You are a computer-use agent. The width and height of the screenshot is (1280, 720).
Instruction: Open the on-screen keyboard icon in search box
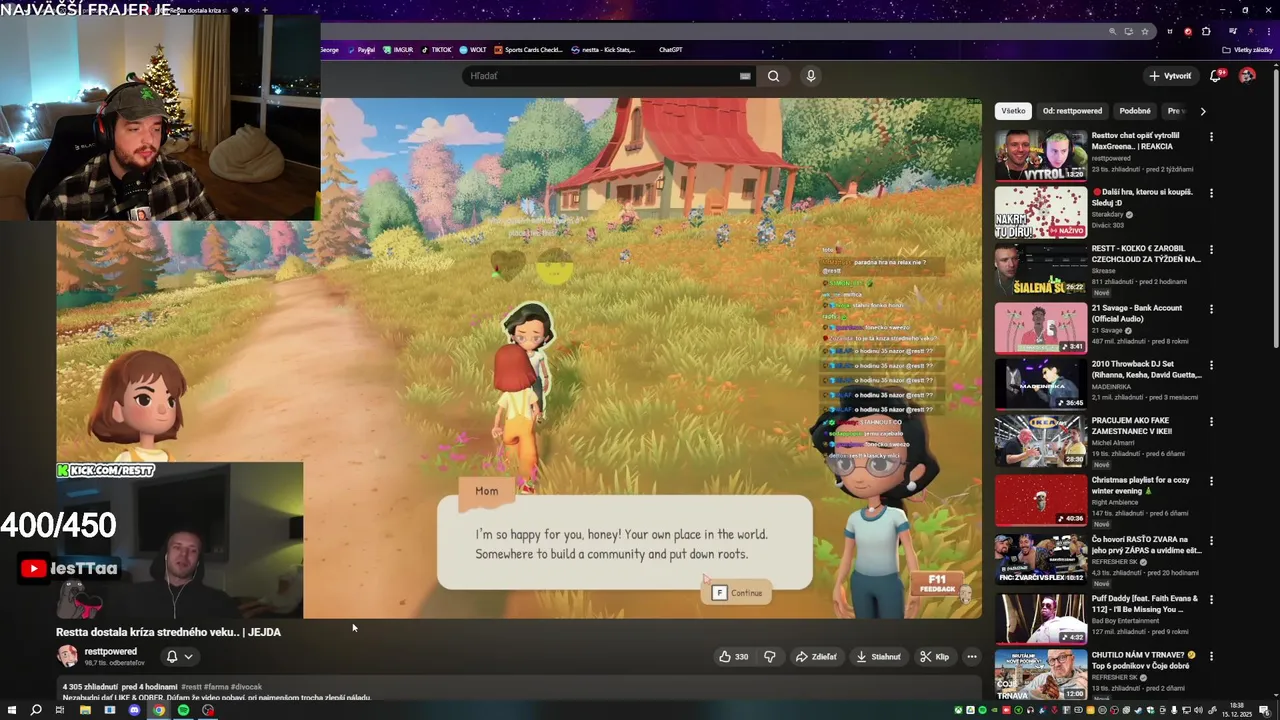tap(745, 76)
